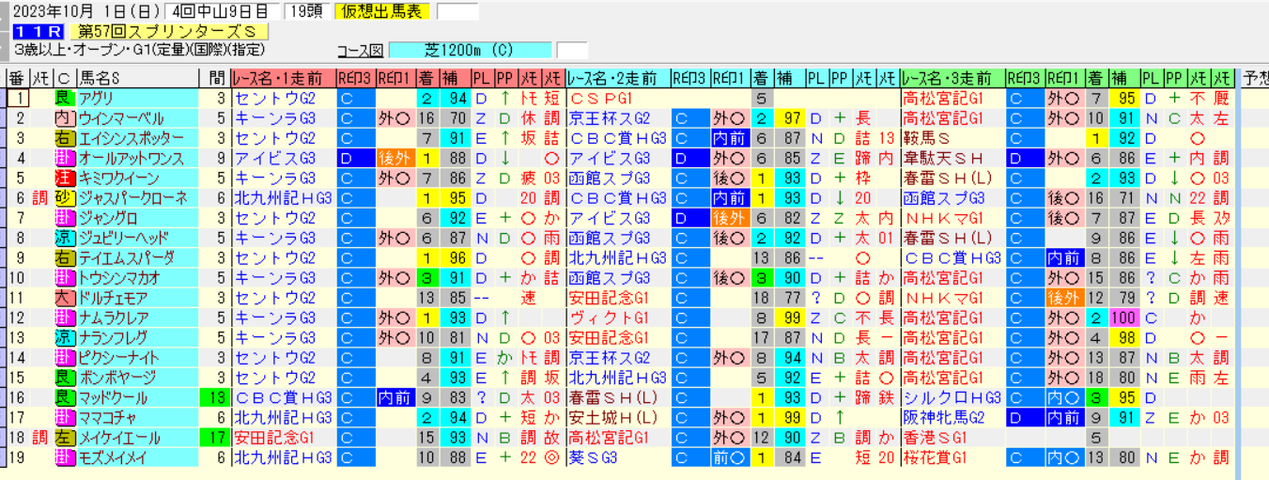
Task: Click the C column header beside 馬名S
Action: click(64, 78)
